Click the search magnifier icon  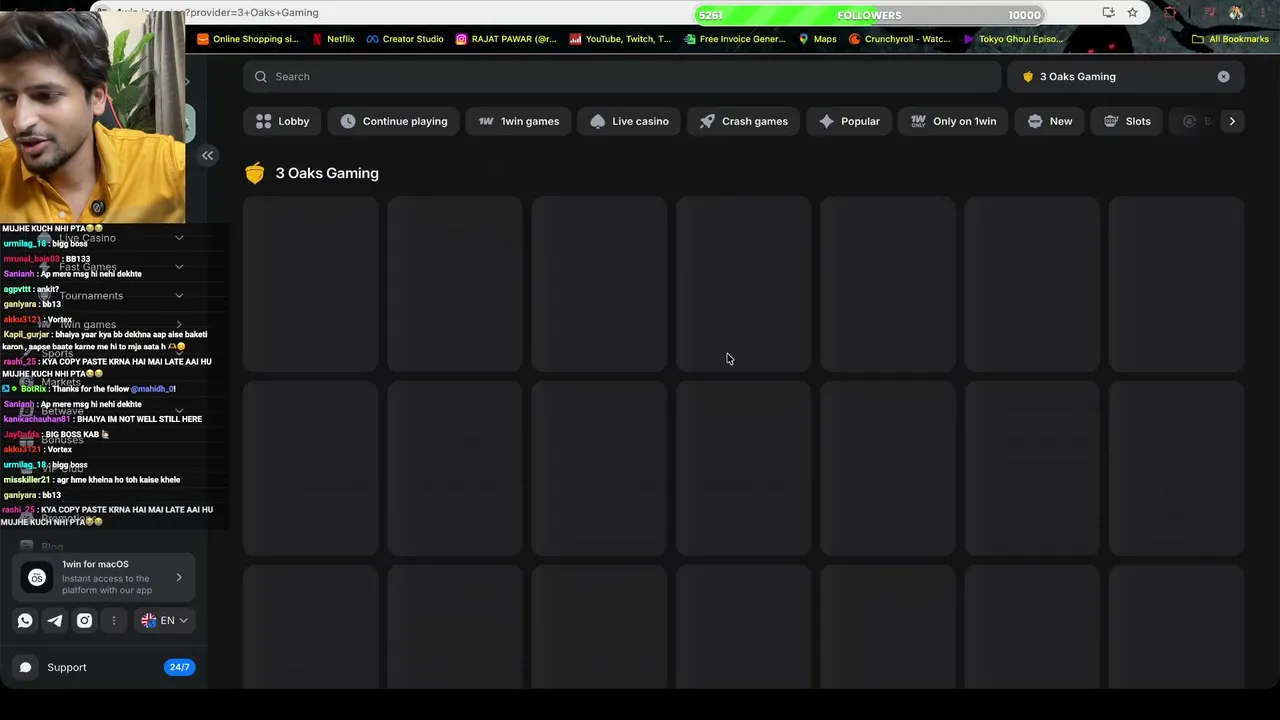coord(261,76)
